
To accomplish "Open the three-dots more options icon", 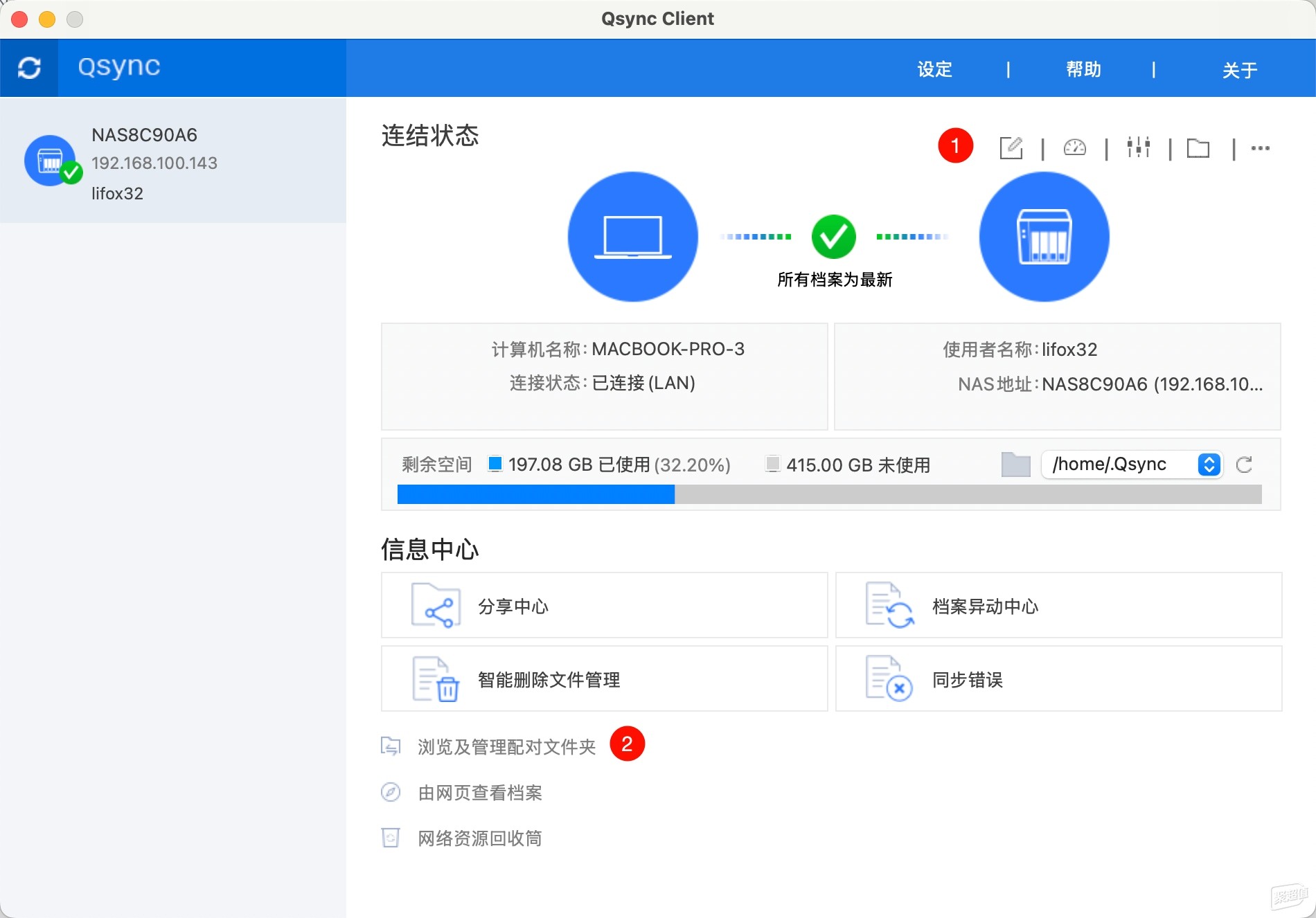I will (1261, 148).
